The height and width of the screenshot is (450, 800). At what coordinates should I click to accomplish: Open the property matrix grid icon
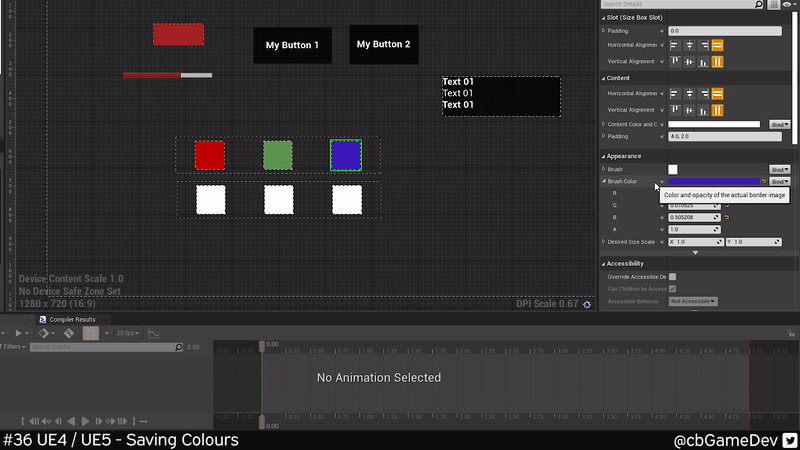click(x=775, y=5)
